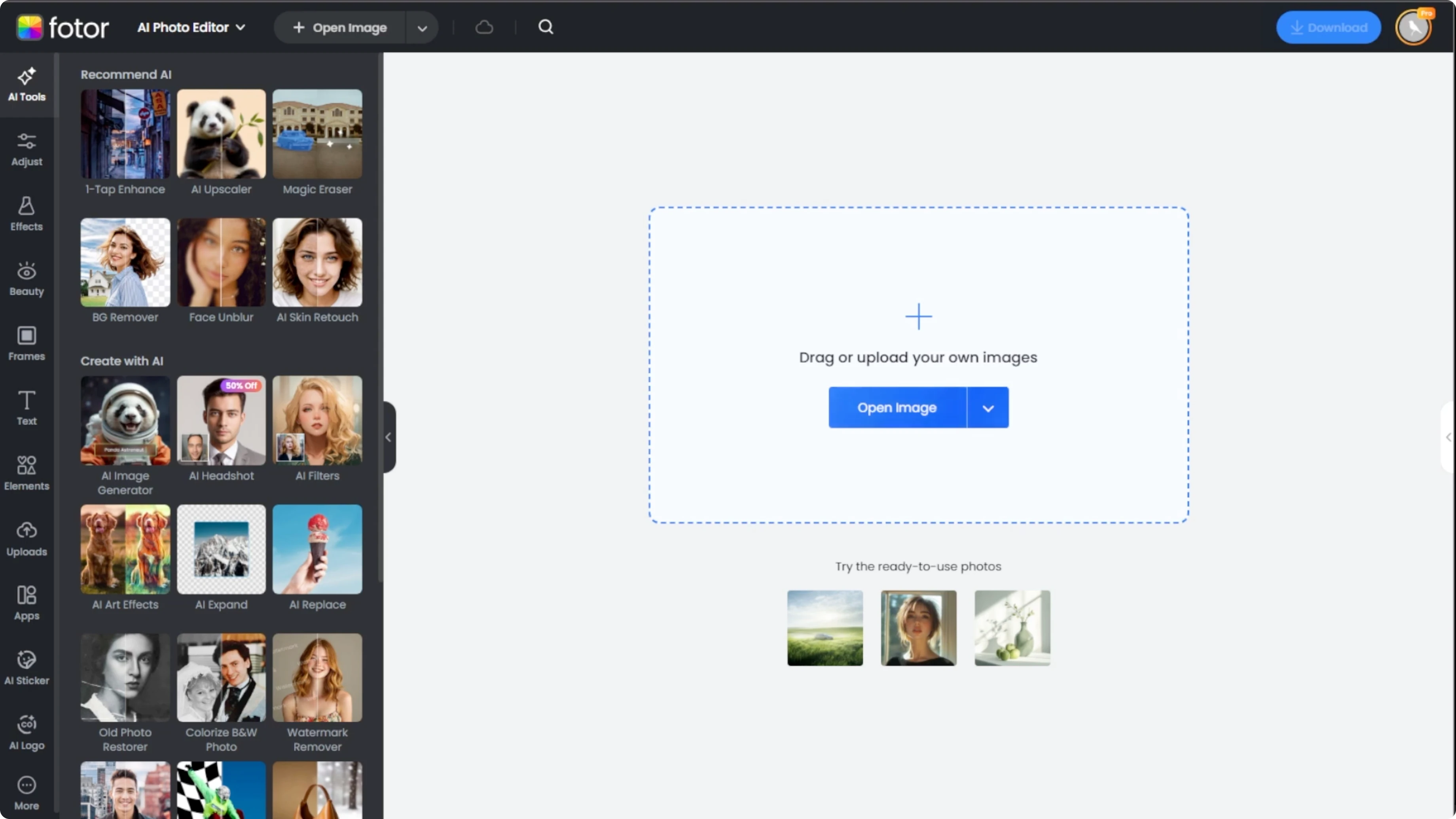This screenshot has height=819, width=1456.
Task: Select the Effects flask icon
Action: pyautogui.click(x=27, y=206)
